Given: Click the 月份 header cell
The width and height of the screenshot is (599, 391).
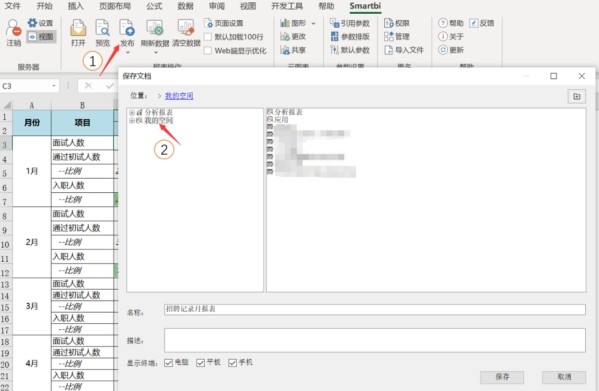Looking at the screenshot, I should (x=32, y=123).
